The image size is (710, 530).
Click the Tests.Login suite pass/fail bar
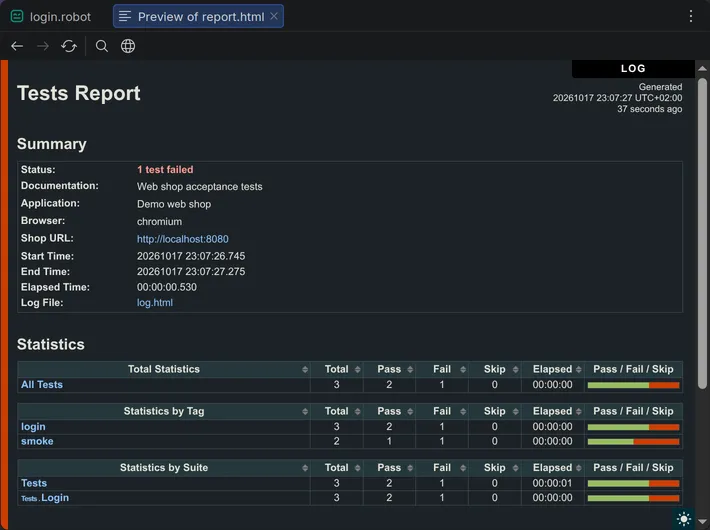pos(633,498)
